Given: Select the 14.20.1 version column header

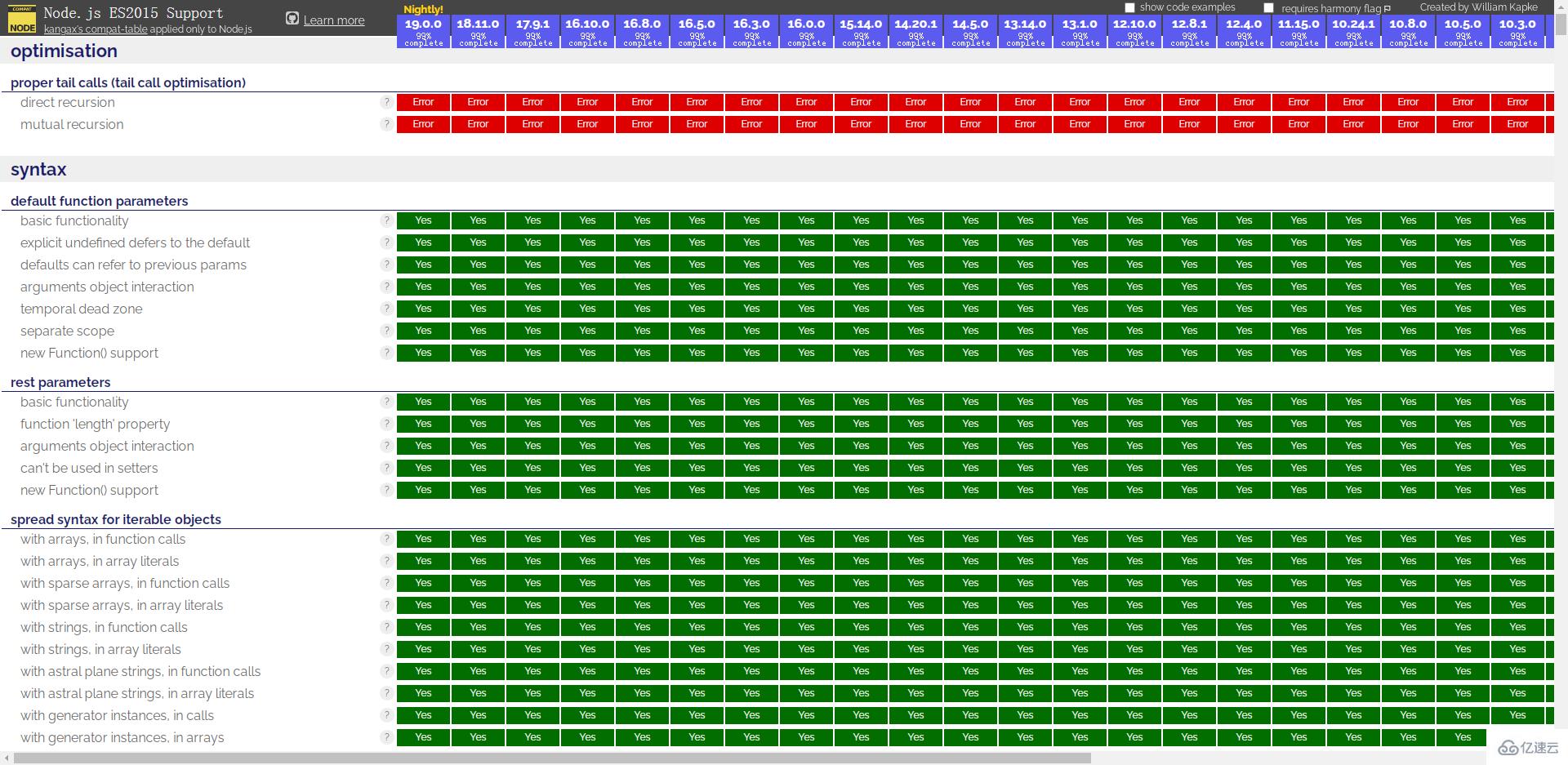Looking at the screenshot, I should pyautogui.click(x=915, y=31).
